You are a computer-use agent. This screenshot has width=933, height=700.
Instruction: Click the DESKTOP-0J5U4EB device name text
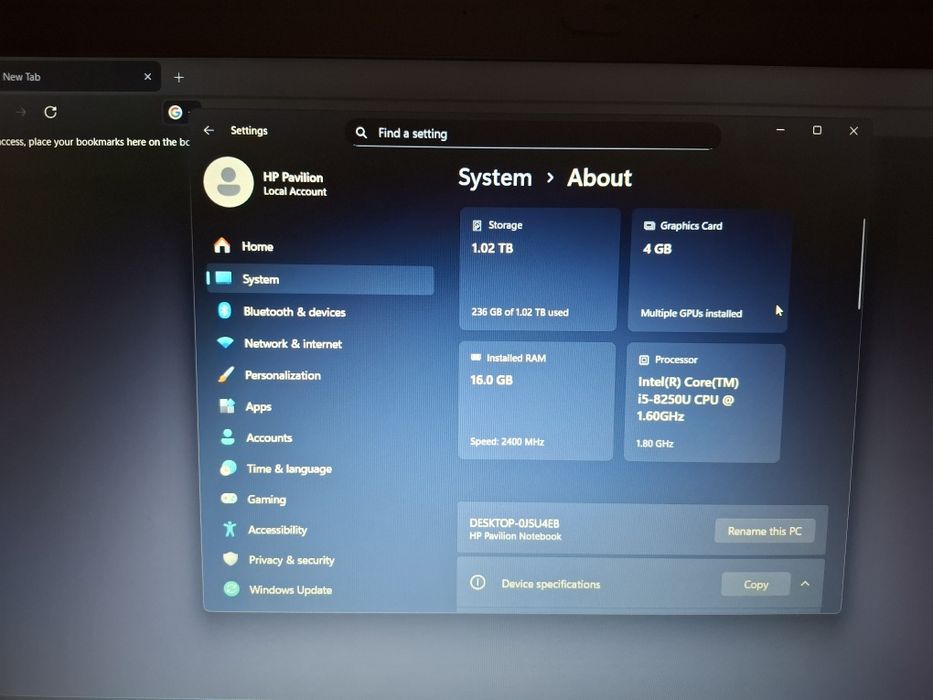pyautogui.click(x=514, y=523)
